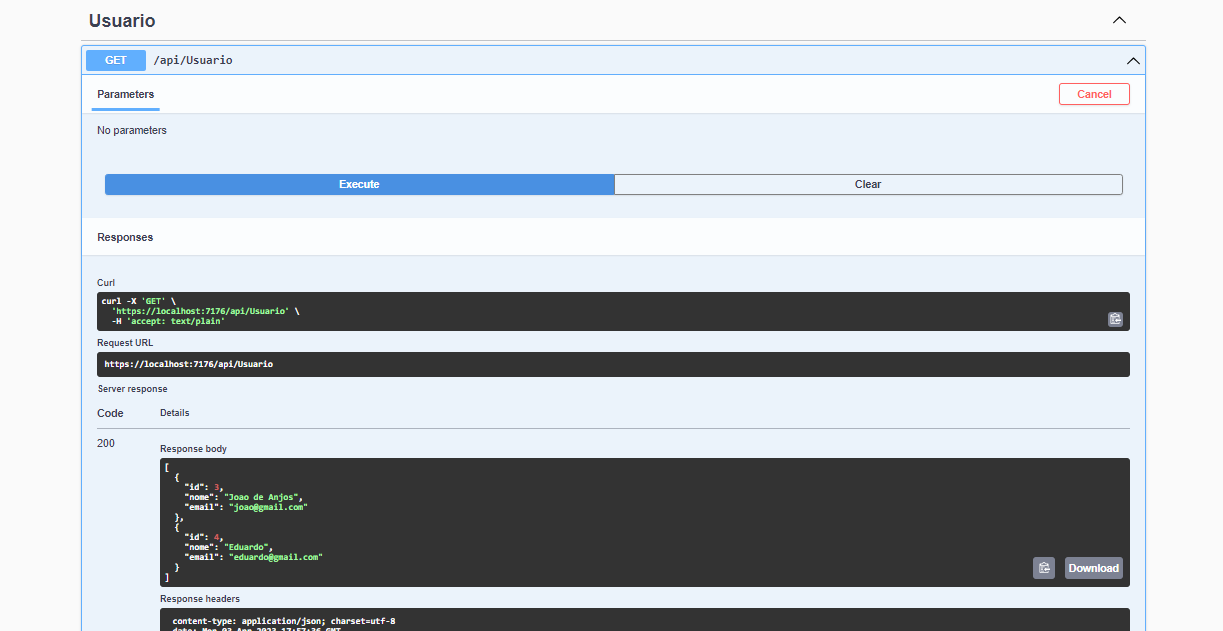
Task: Select the Usuario section heading
Action: pyautogui.click(x=122, y=20)
